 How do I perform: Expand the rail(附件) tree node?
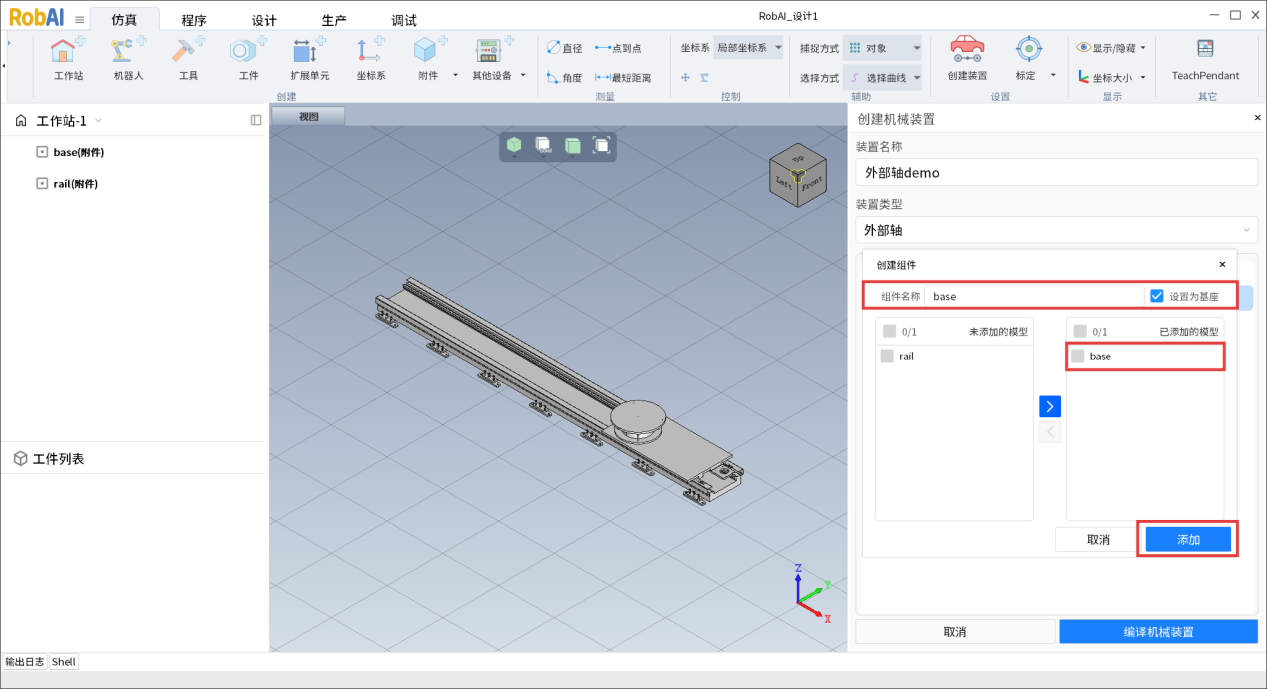click(41, 183)
